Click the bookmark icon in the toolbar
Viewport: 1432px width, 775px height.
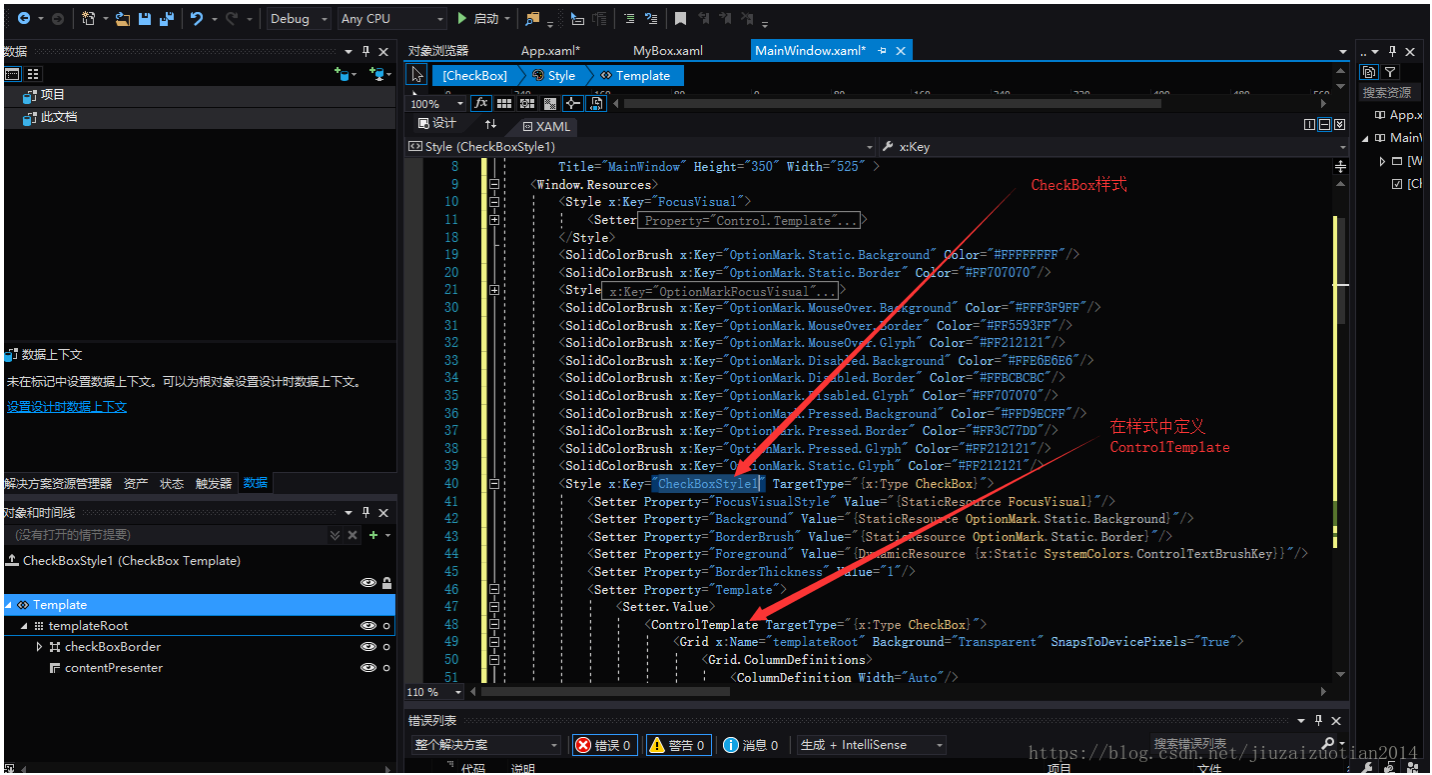680,19
